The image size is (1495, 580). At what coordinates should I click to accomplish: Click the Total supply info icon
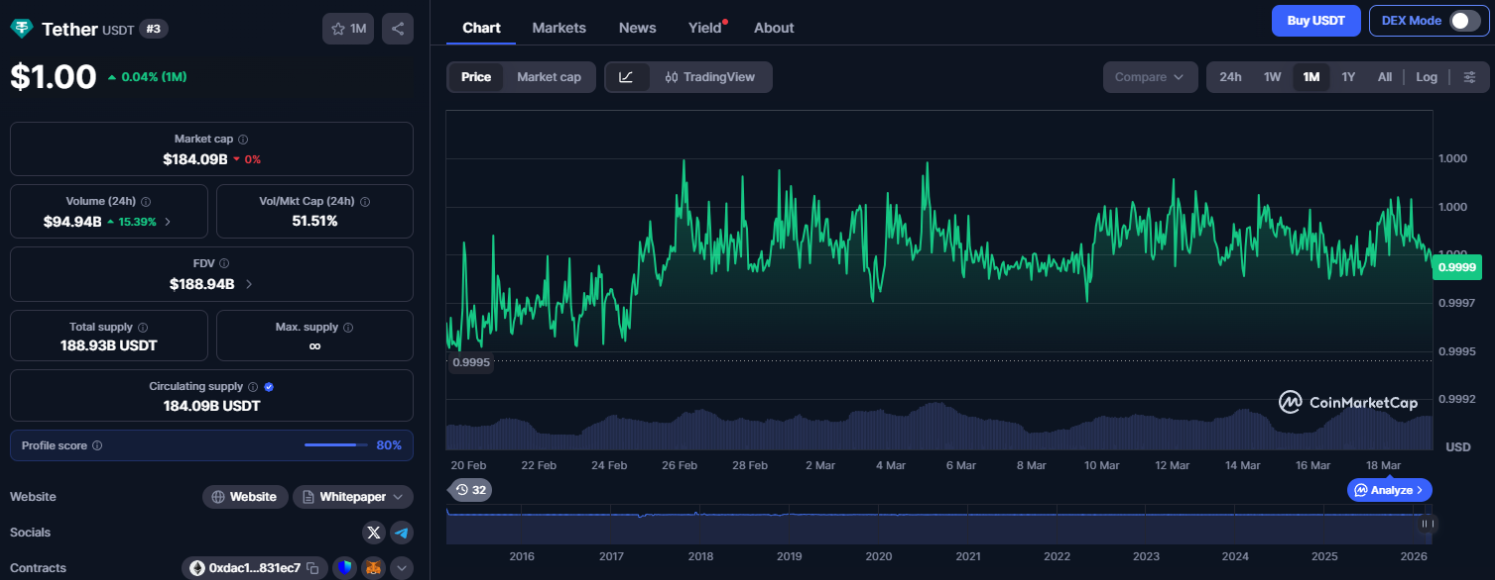click(x=143, y=328)
